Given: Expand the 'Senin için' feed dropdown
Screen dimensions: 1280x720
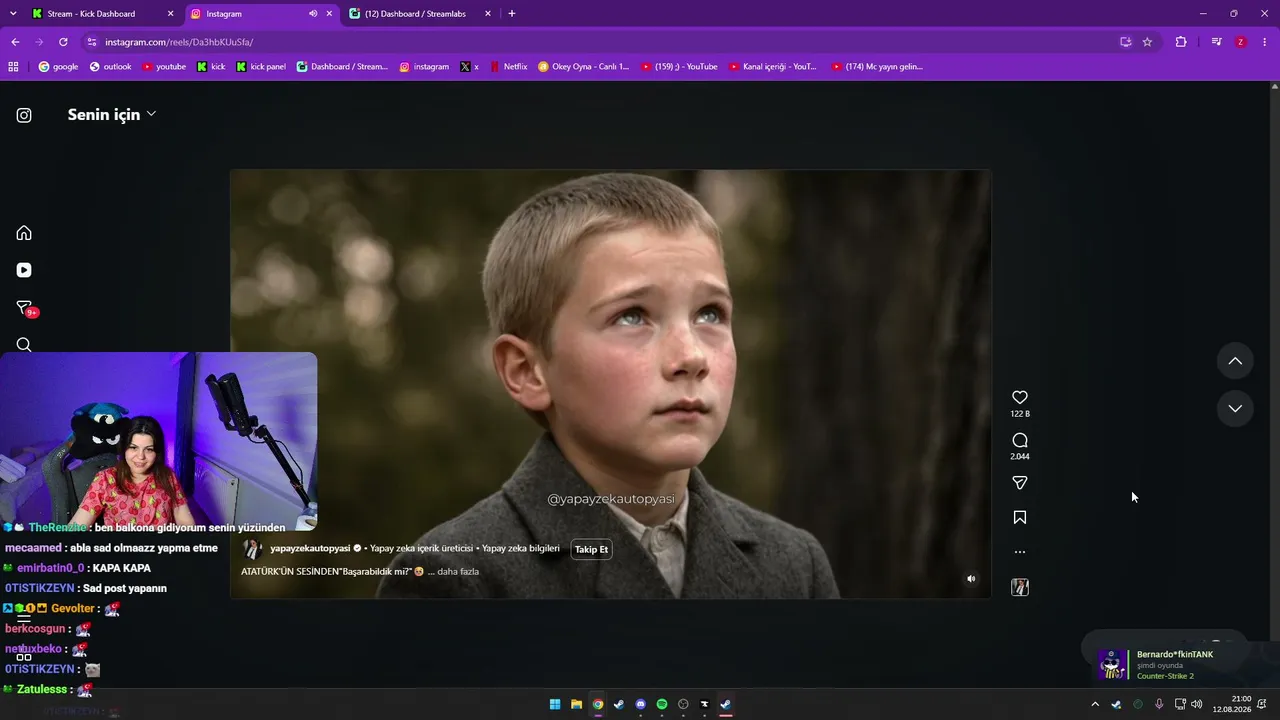Looking at the screenshot, I should tap(112, 115).
